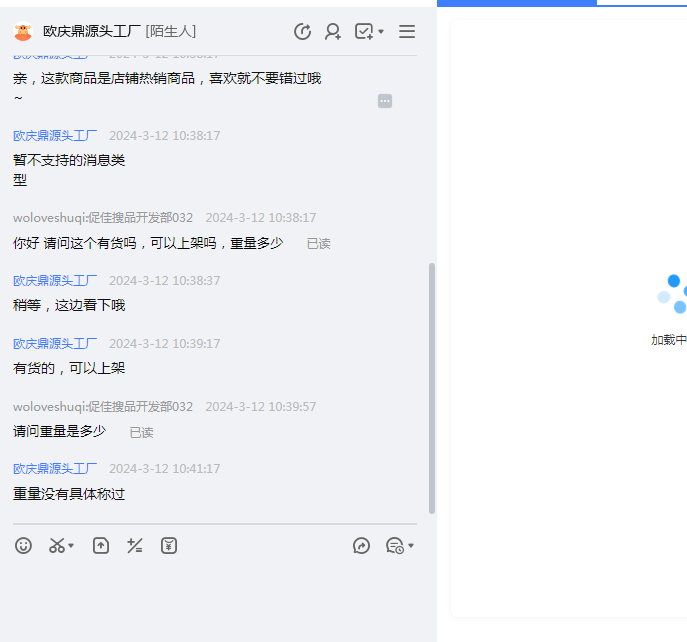Click the blue active tab bar at top right
687x642 pixels.
click(x=517, y=3)
